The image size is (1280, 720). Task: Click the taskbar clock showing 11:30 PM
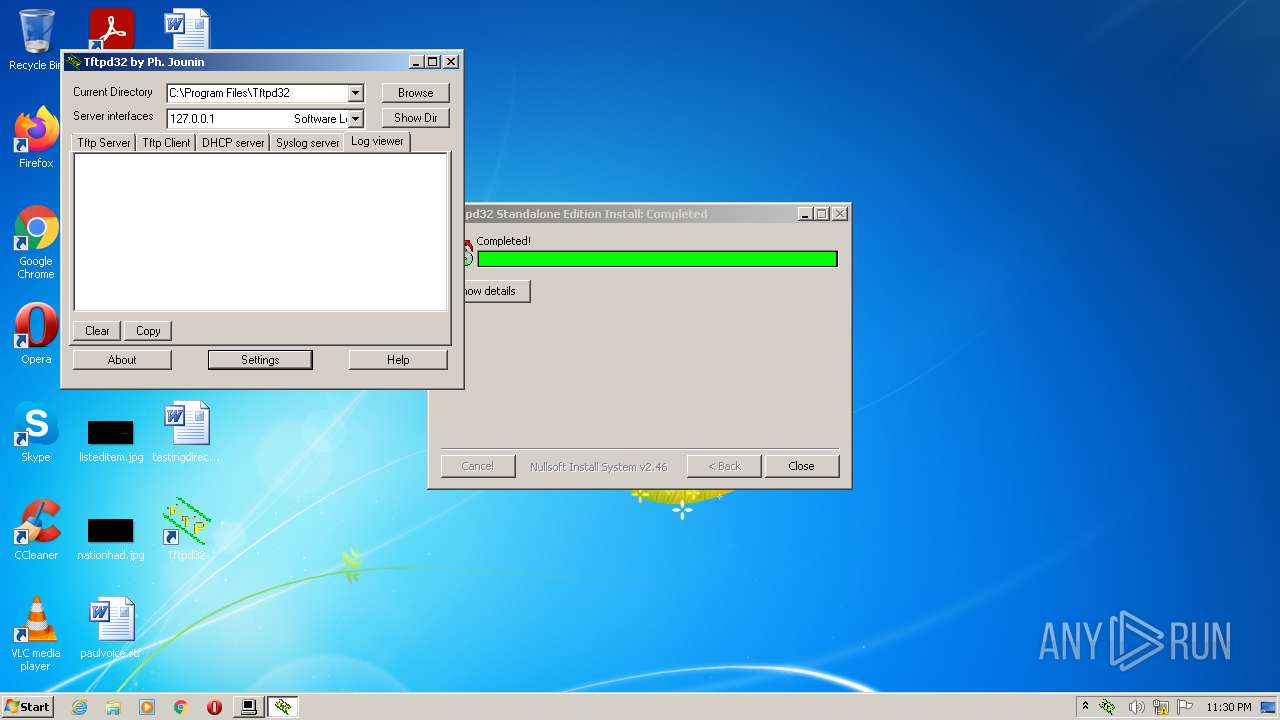(x=1228, y=707)
